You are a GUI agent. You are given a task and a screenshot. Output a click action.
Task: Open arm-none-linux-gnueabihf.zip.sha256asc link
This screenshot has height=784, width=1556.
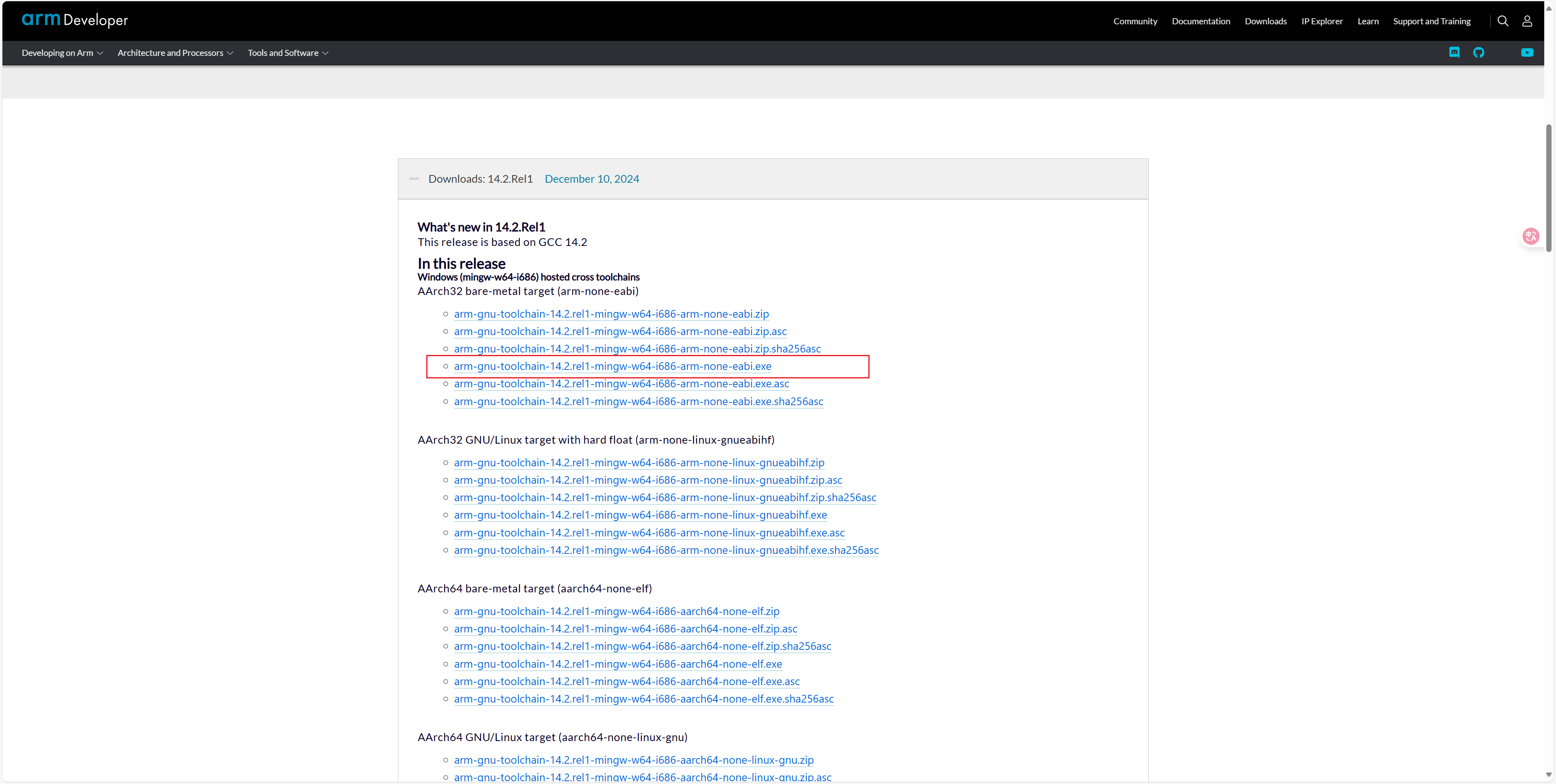(665, 498)
